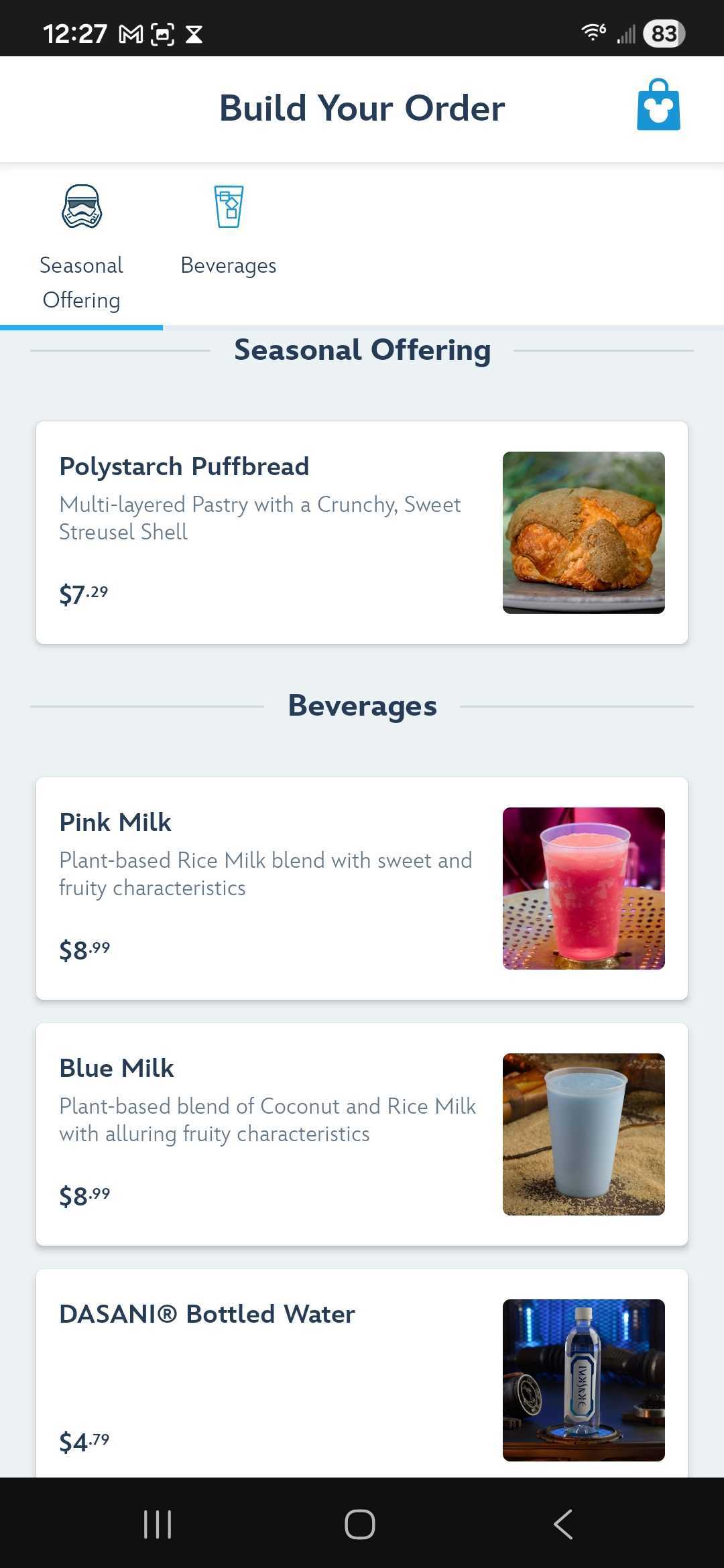Switch to the Beverages tab label

[229, 265]
